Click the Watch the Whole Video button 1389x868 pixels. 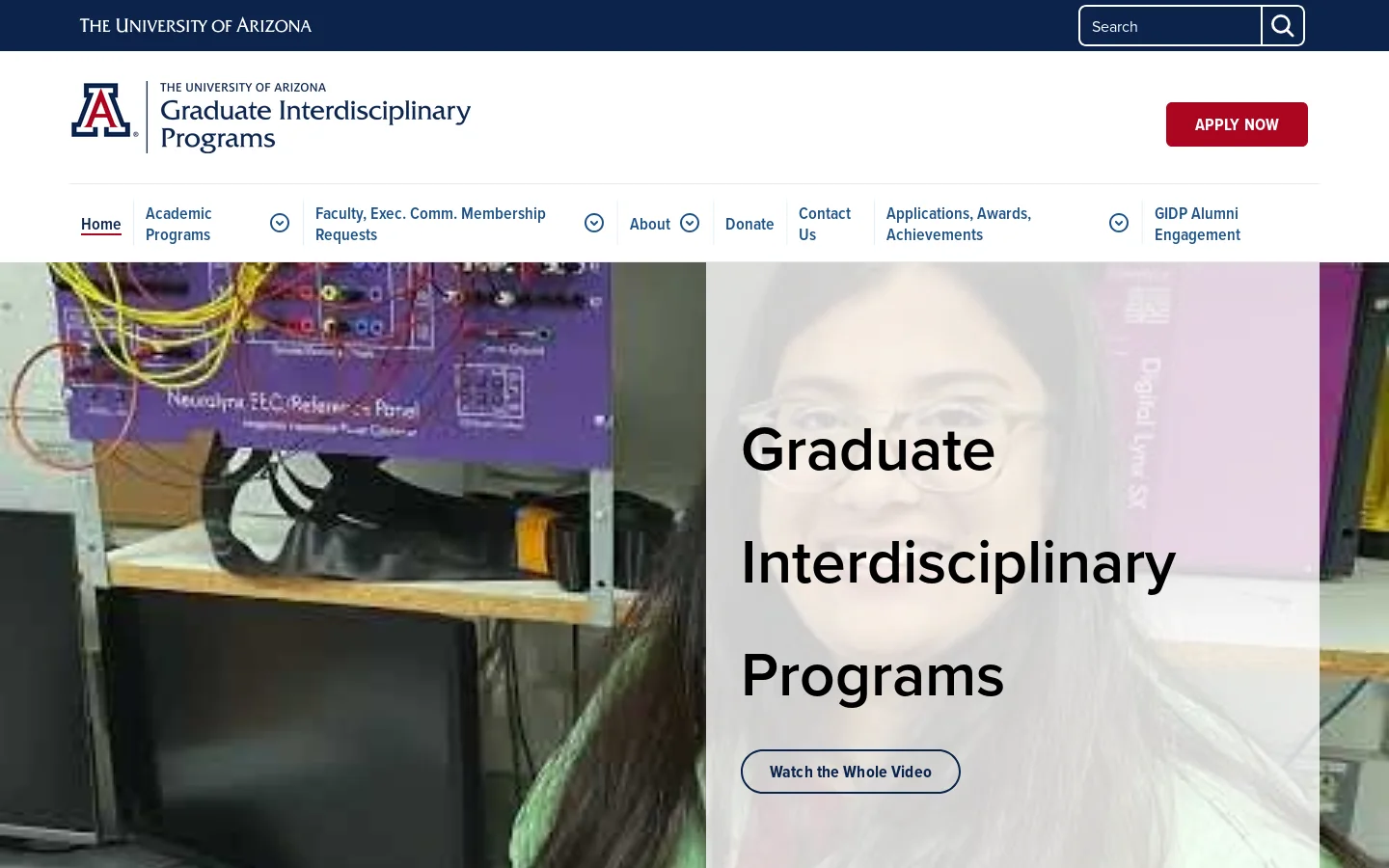coord(851,772)
